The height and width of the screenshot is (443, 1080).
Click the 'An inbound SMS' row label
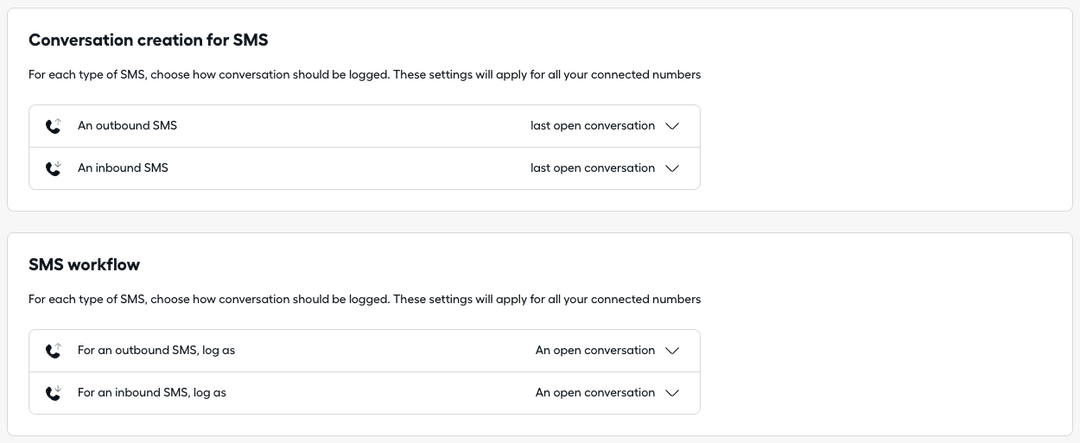click(123, 168)
